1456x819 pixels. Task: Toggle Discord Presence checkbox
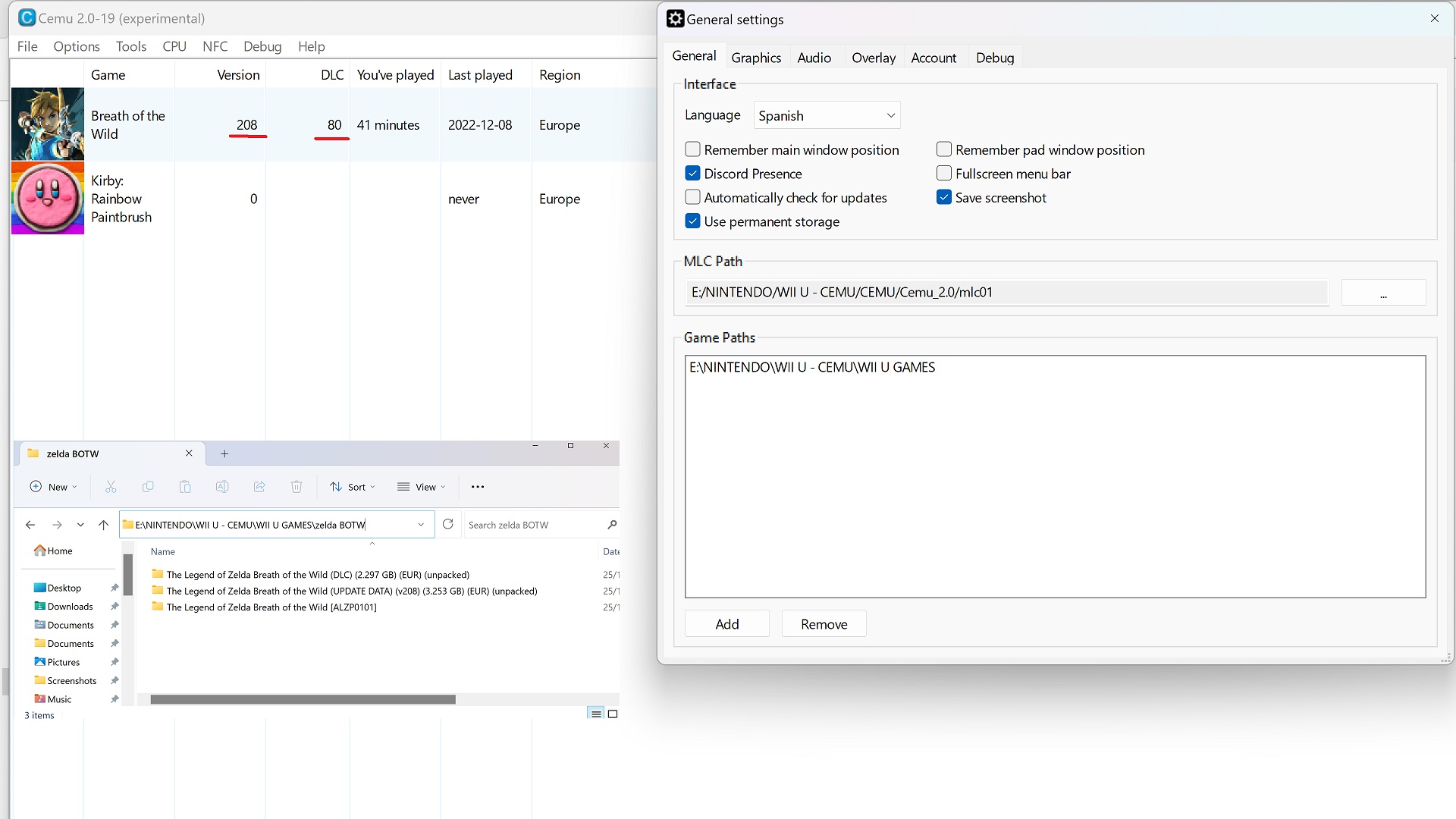pyautogui.click(x=693, y=173)
